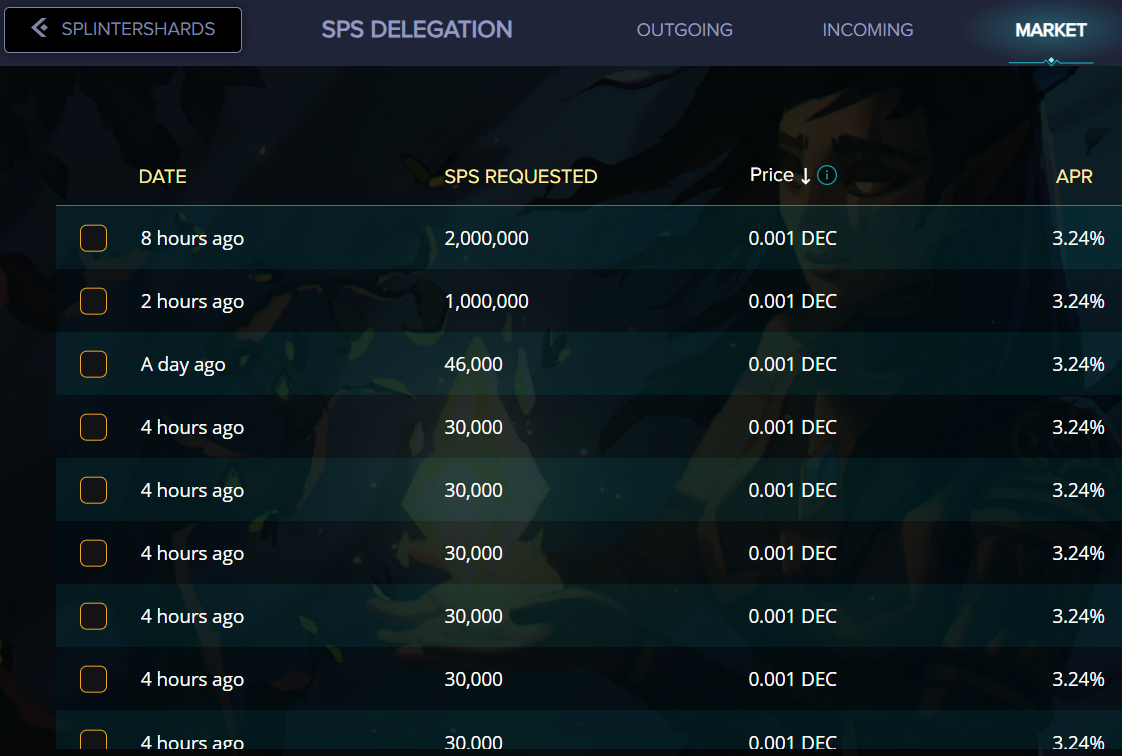Sort the list by the DATE column
Viewport: 1122px width, 756px height.
pyautogui.click(x=162, y=177)
